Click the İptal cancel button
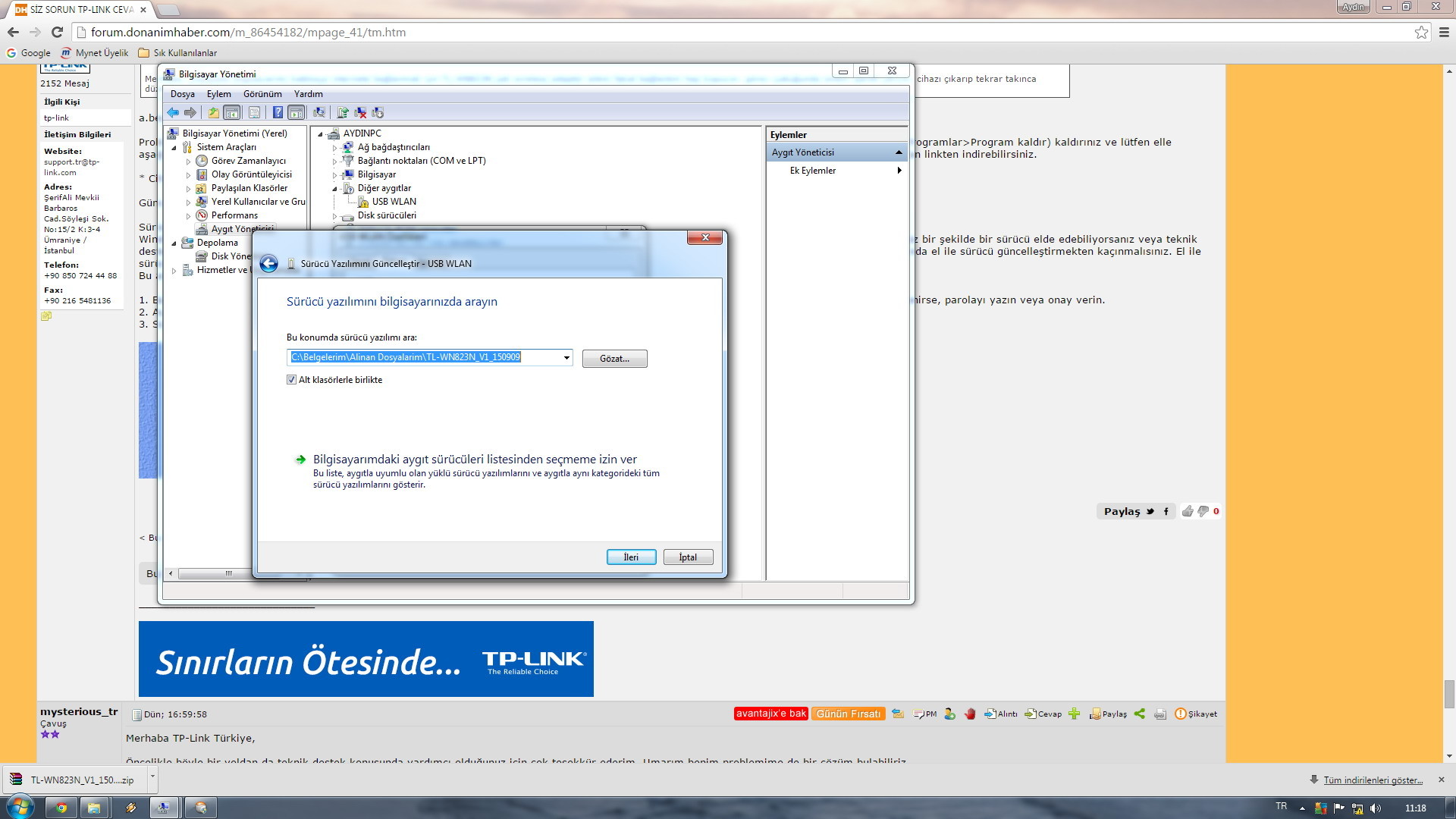Screen dimensions: 1456x819 coord(688,557)
